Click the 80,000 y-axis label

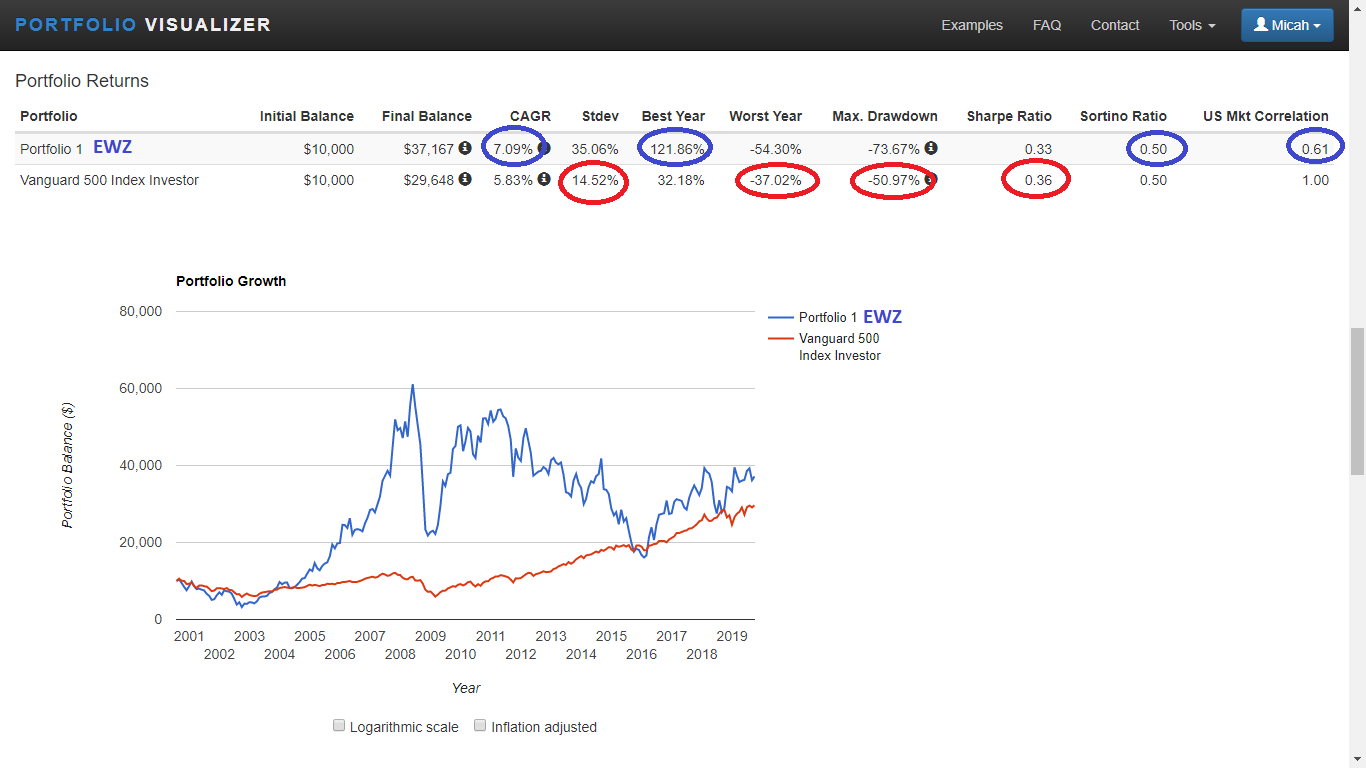139,311
